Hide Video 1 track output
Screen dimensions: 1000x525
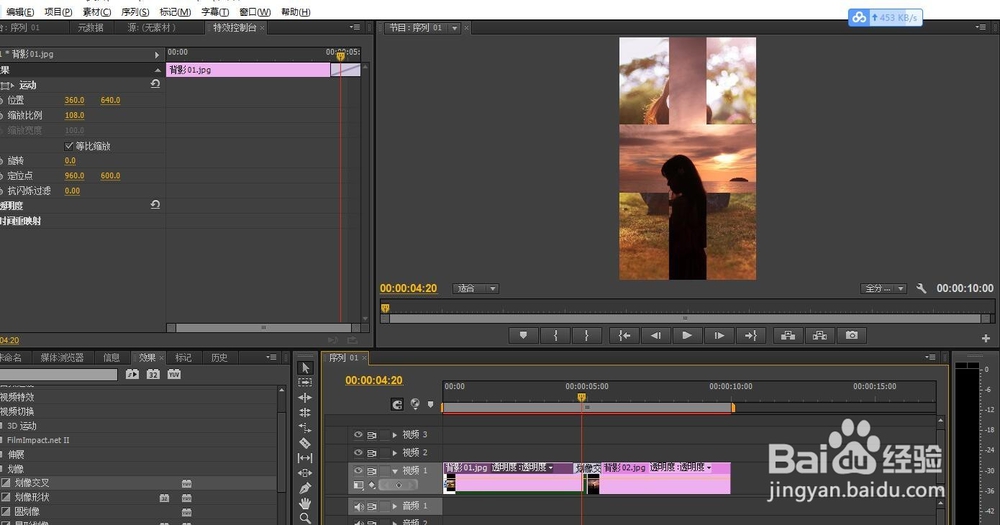point(358,471)
